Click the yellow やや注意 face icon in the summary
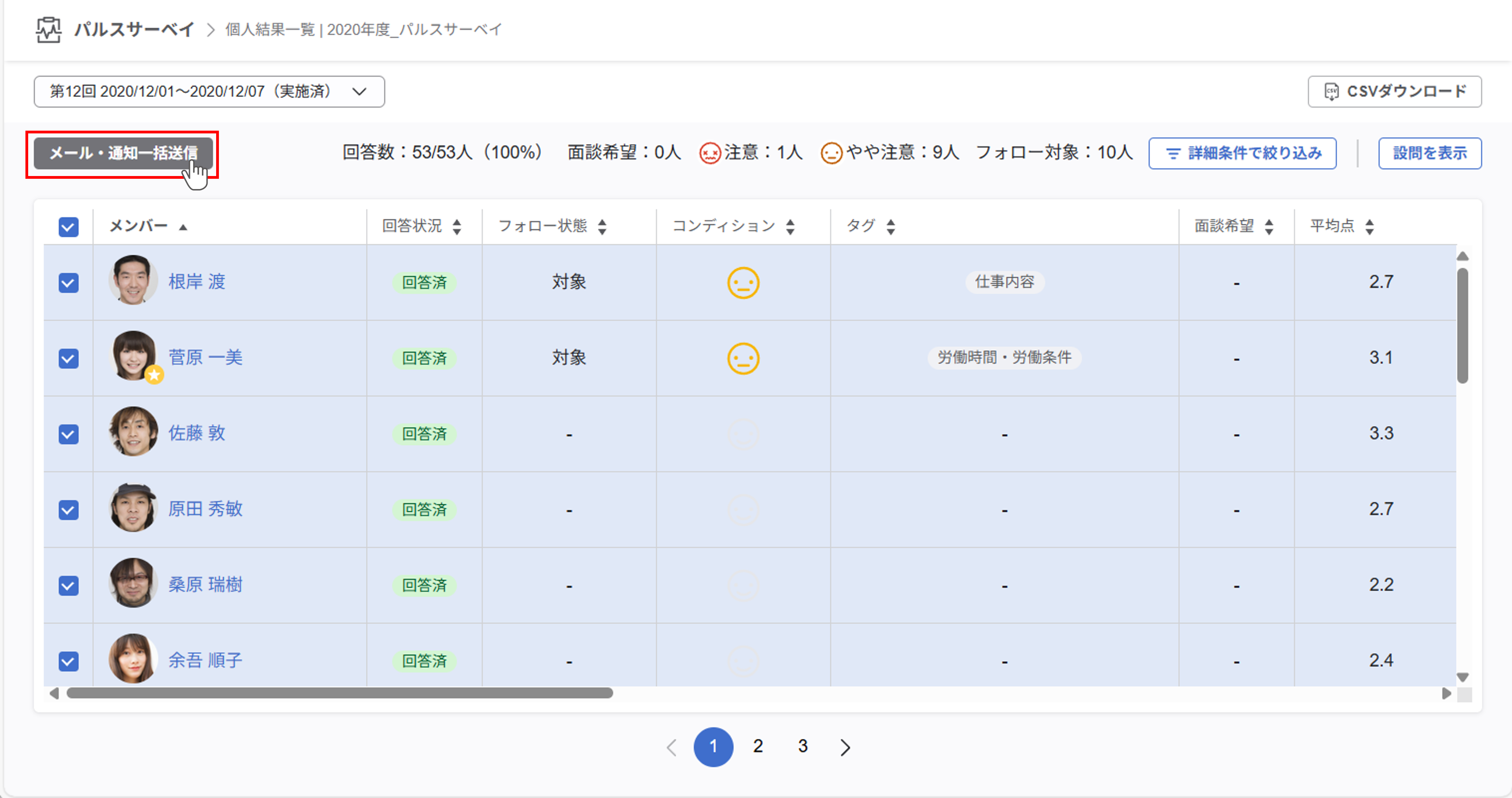Screen dimensions: 1512x798 (832, 153)
